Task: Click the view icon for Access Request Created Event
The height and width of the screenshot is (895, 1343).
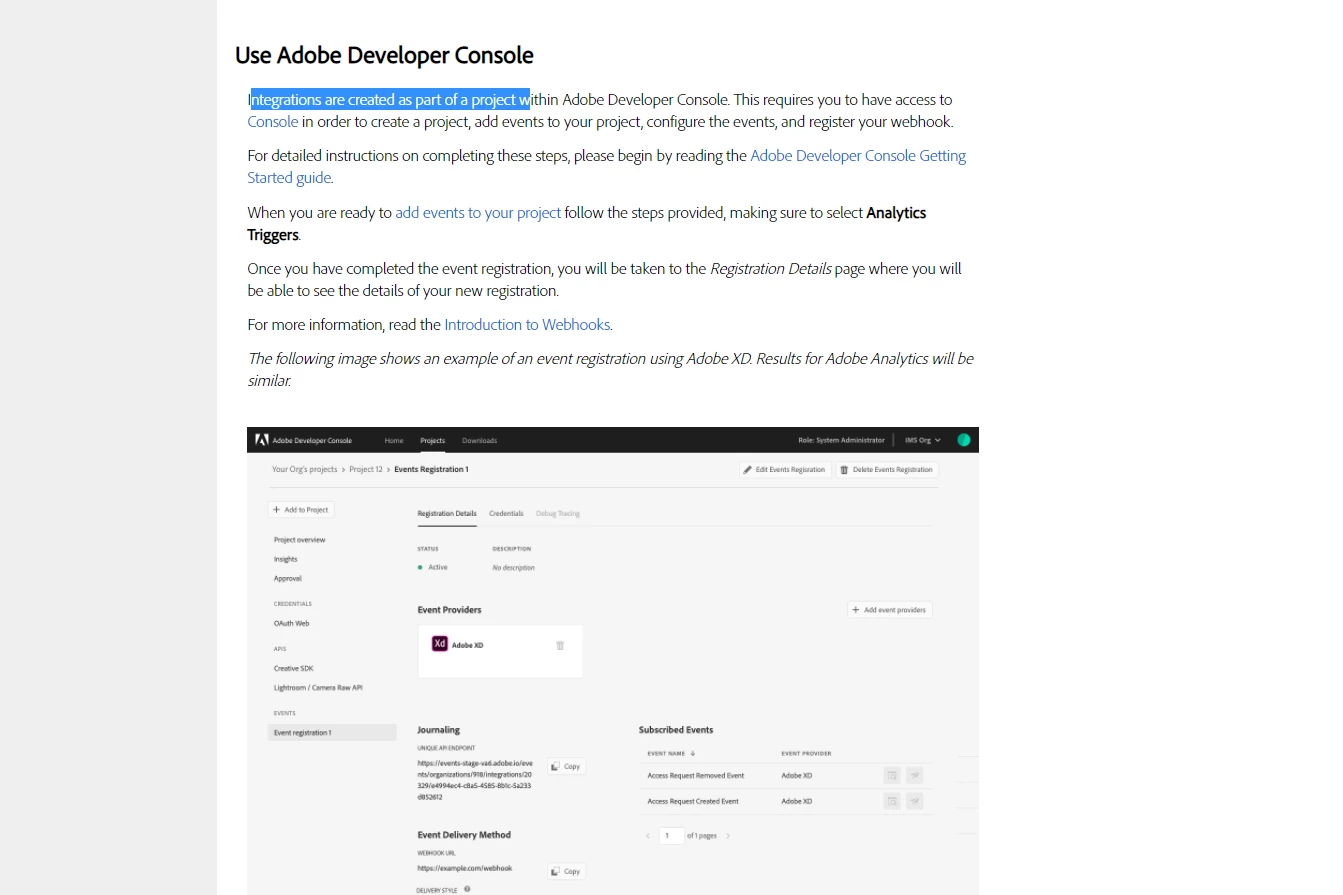Action: (x=892, y=801)
